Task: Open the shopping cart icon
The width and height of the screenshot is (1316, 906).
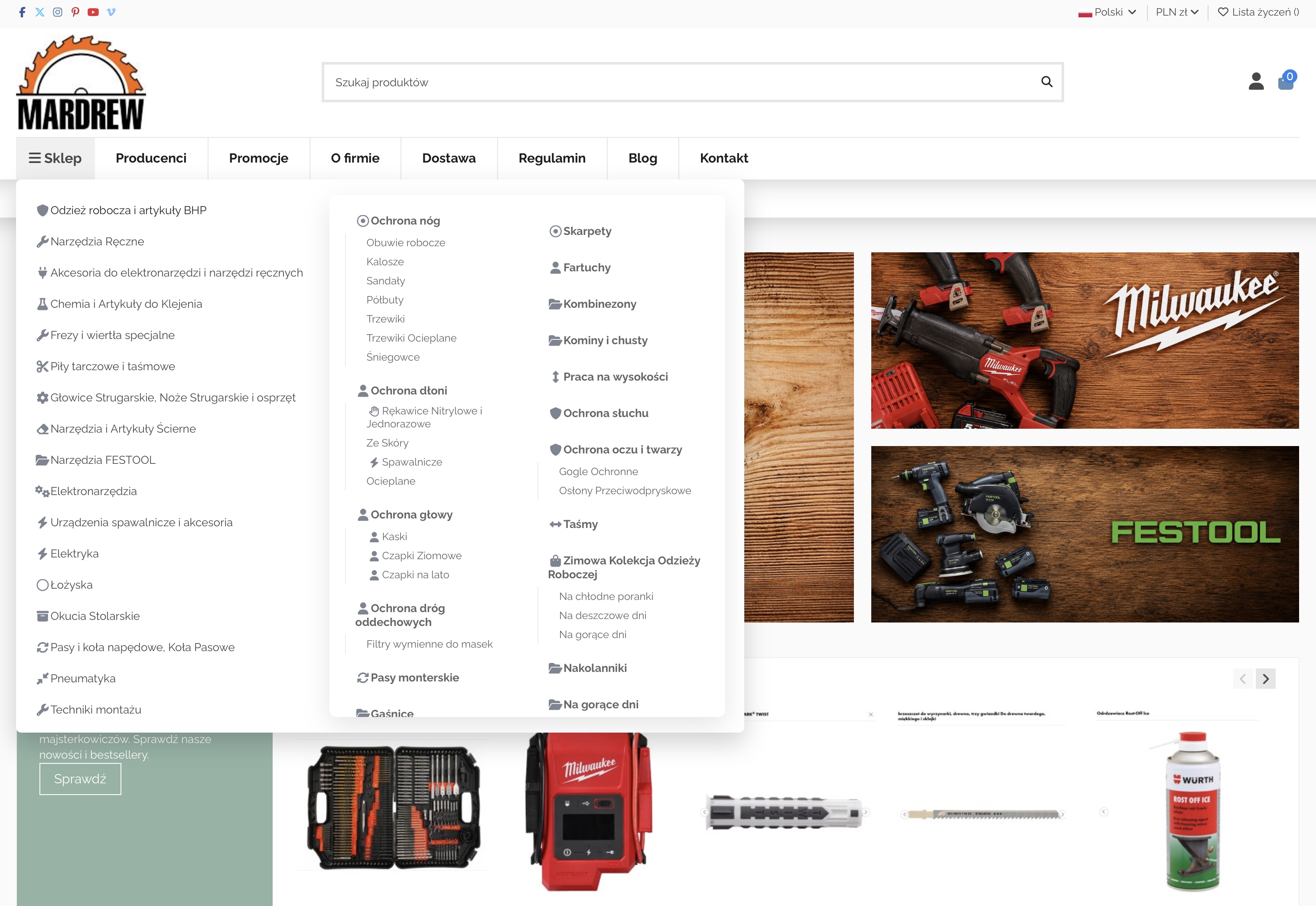Action: (x=1286, y=81)
